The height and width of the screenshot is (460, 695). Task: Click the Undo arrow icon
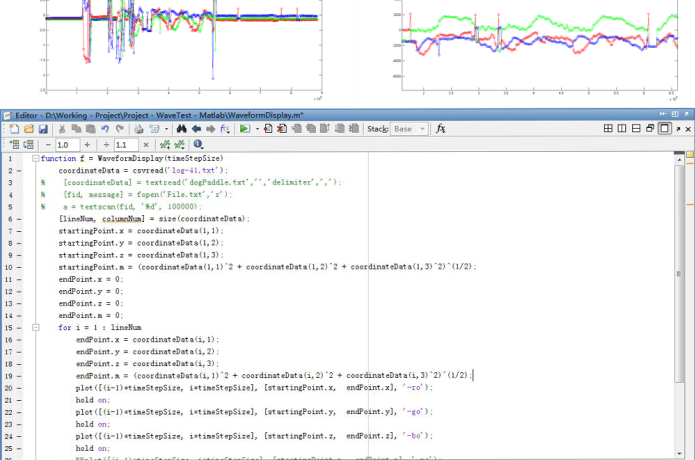[x=105, y=129]
